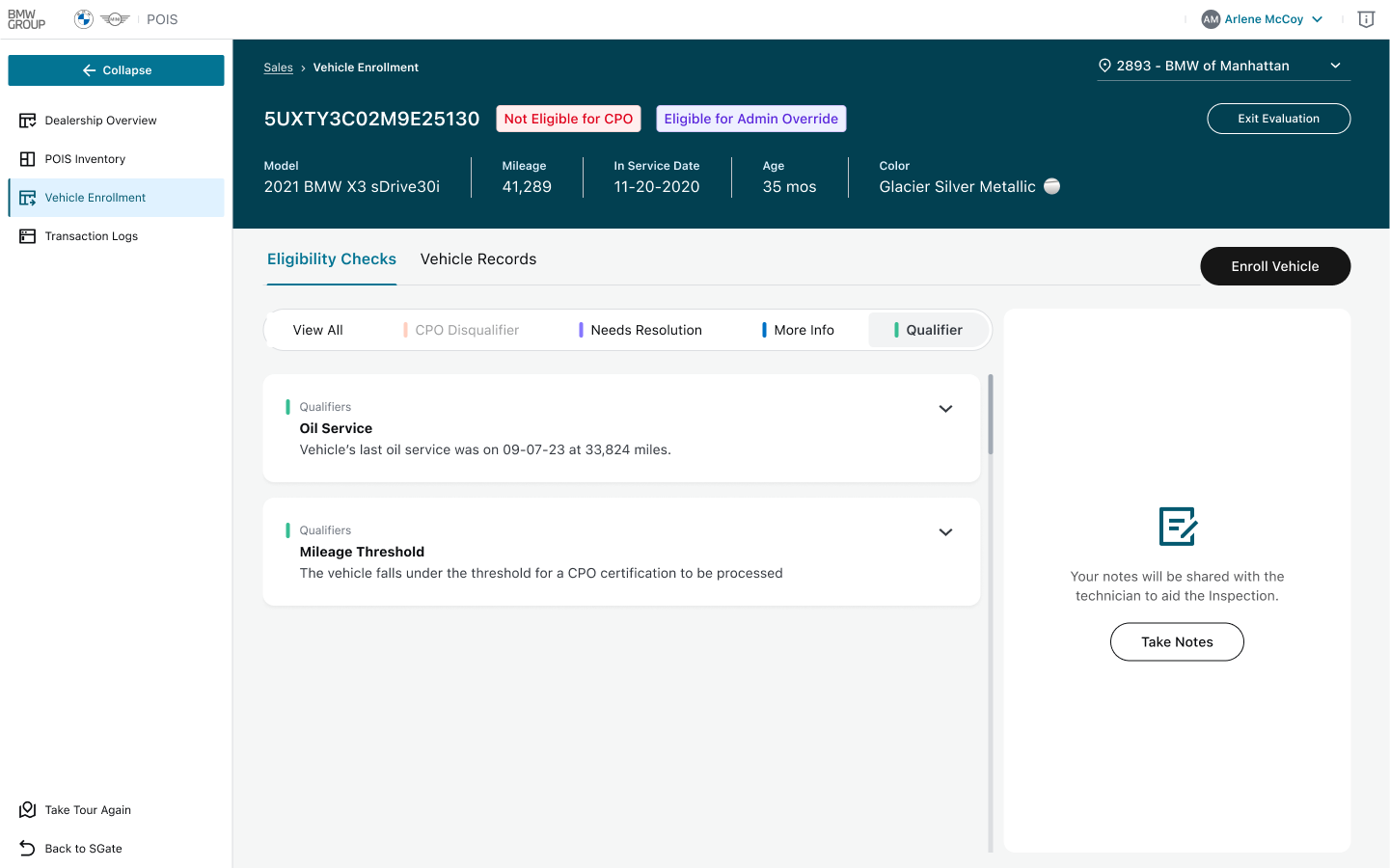Click the BMW roundel brand icon
Viewport: 1390px width, 868px height.
84,19
